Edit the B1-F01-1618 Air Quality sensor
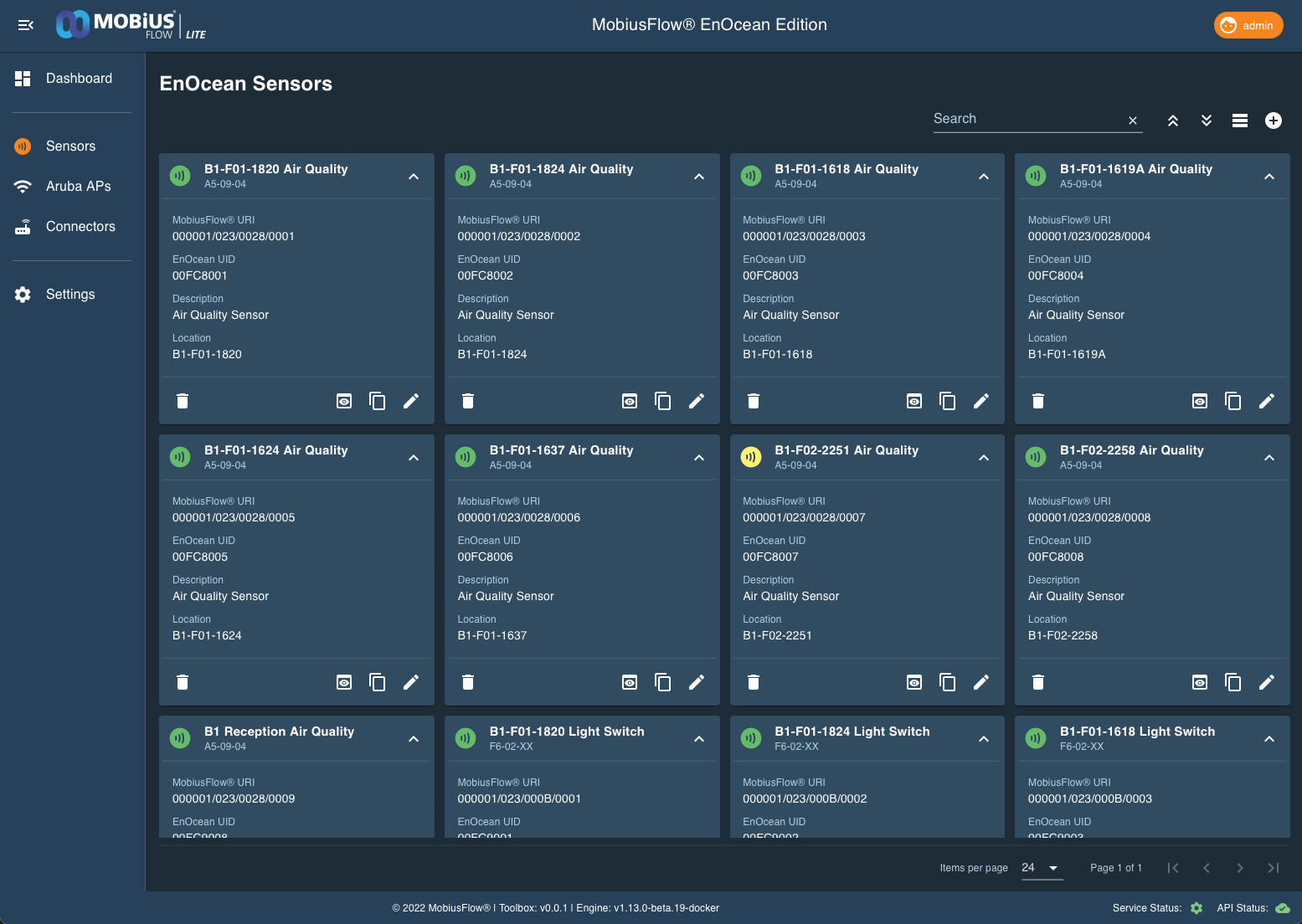Viewport: 1302px width, 924px height. coord(981,401)
